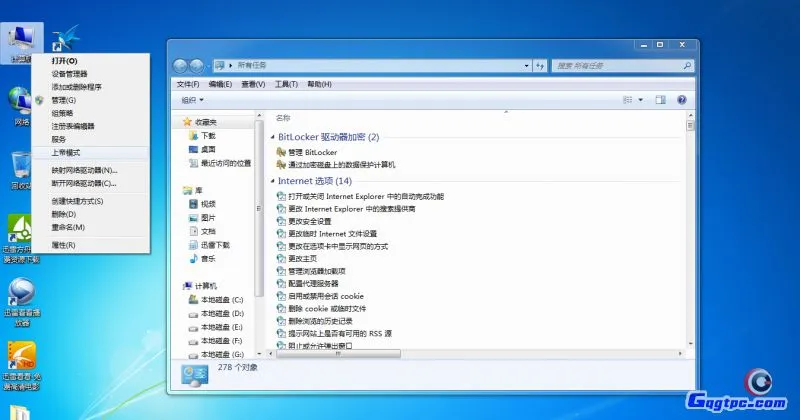Click the 名称 column header
Image resolution: width=800 pixels, height=420 pixels.
click(x=283, y=118)
